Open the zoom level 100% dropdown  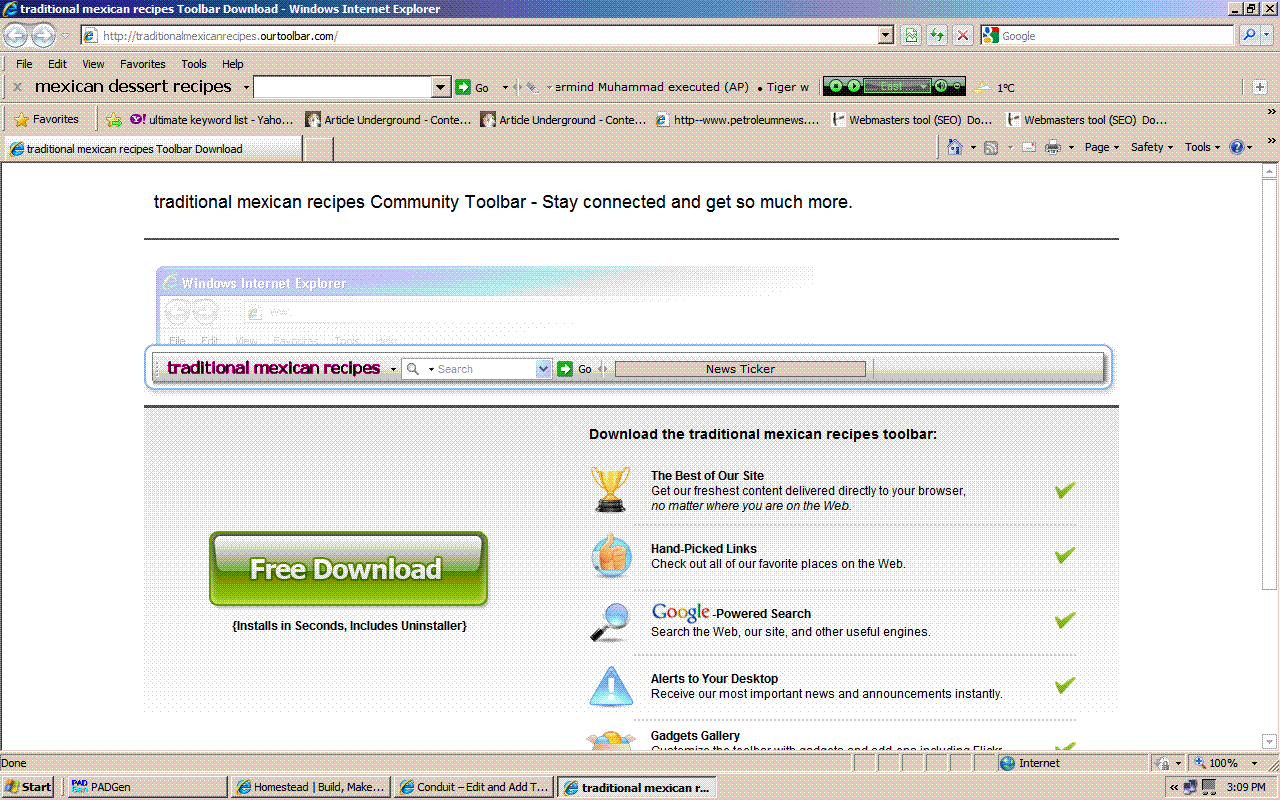point(1255,763)
